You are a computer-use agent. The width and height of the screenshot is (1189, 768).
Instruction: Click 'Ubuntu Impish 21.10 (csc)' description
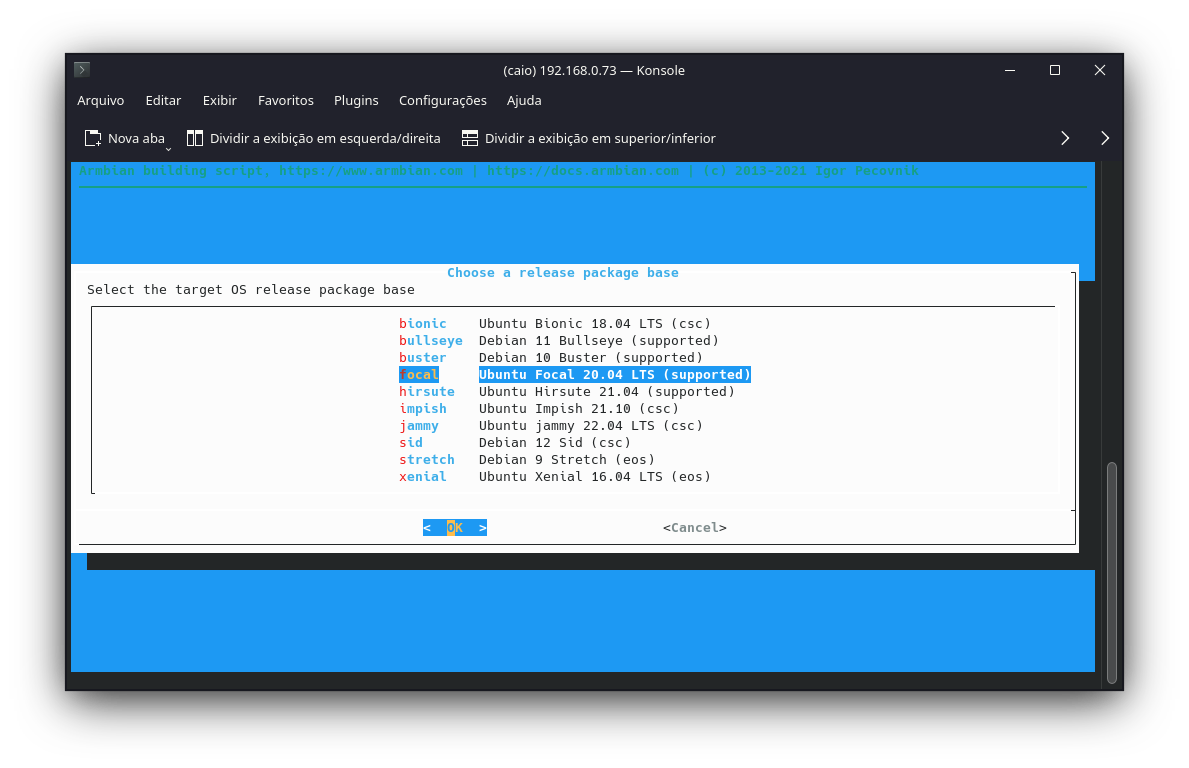point(579,409)
